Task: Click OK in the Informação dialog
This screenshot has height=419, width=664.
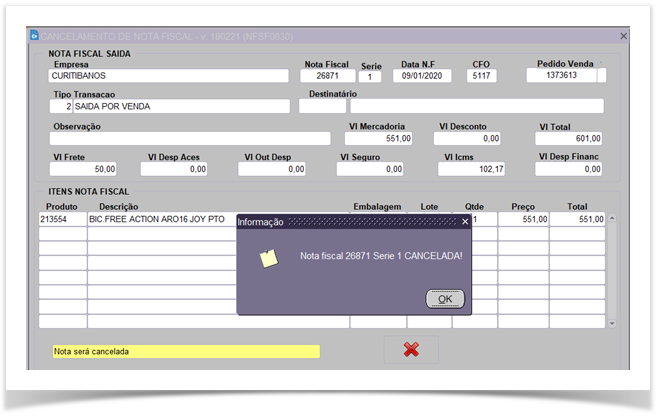Action: (445, 299)
